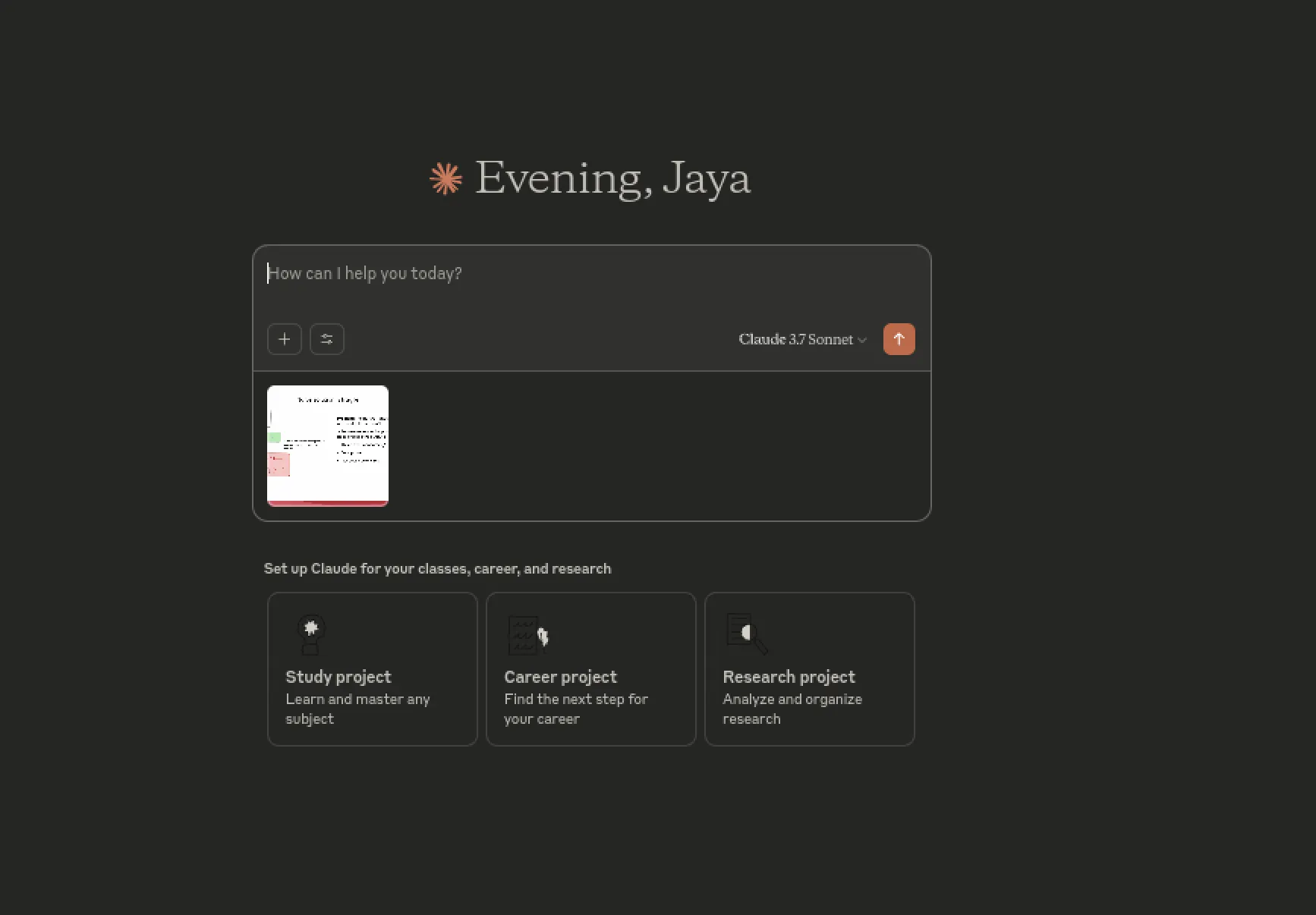Open the Career project card
Image resolution: width=1316 pixels, height=915 pixels.
pos(591,669)
